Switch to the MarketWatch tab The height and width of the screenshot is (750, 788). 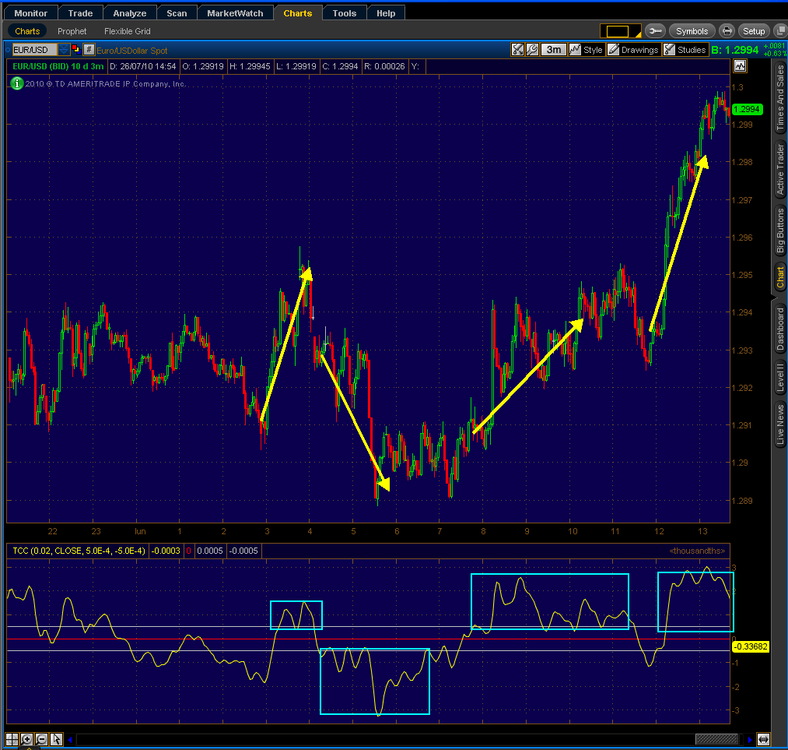tap(235, 13)
